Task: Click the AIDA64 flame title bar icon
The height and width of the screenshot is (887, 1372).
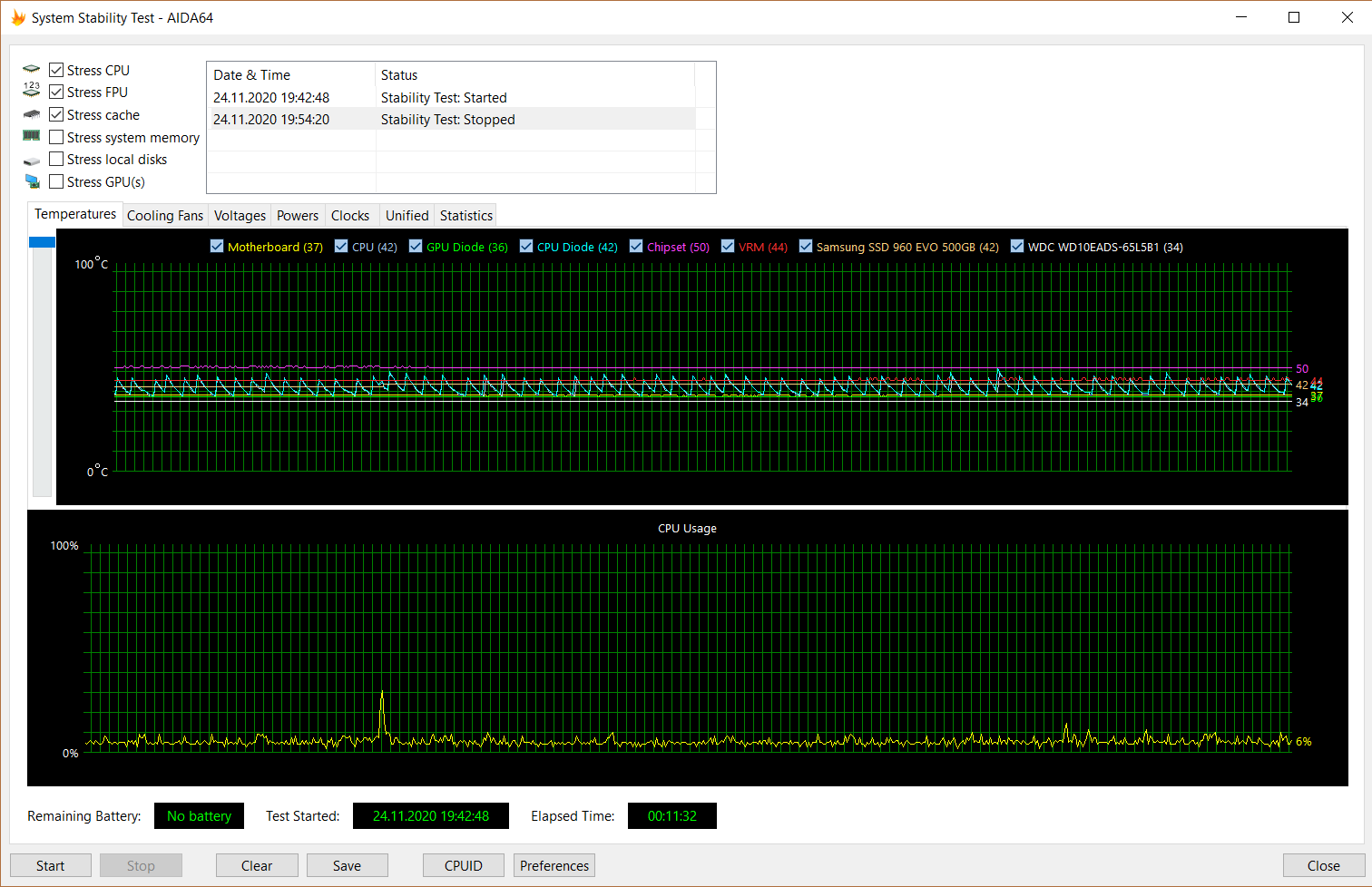Action: point(18,17)
